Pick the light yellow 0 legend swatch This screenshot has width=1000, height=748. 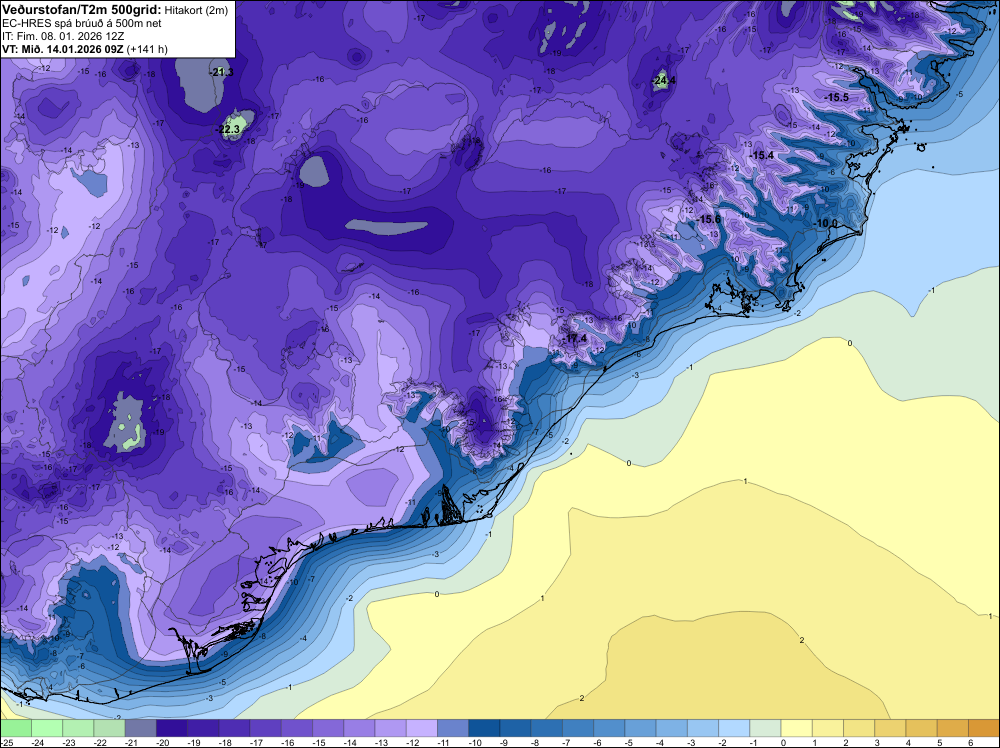click(797, 728)
